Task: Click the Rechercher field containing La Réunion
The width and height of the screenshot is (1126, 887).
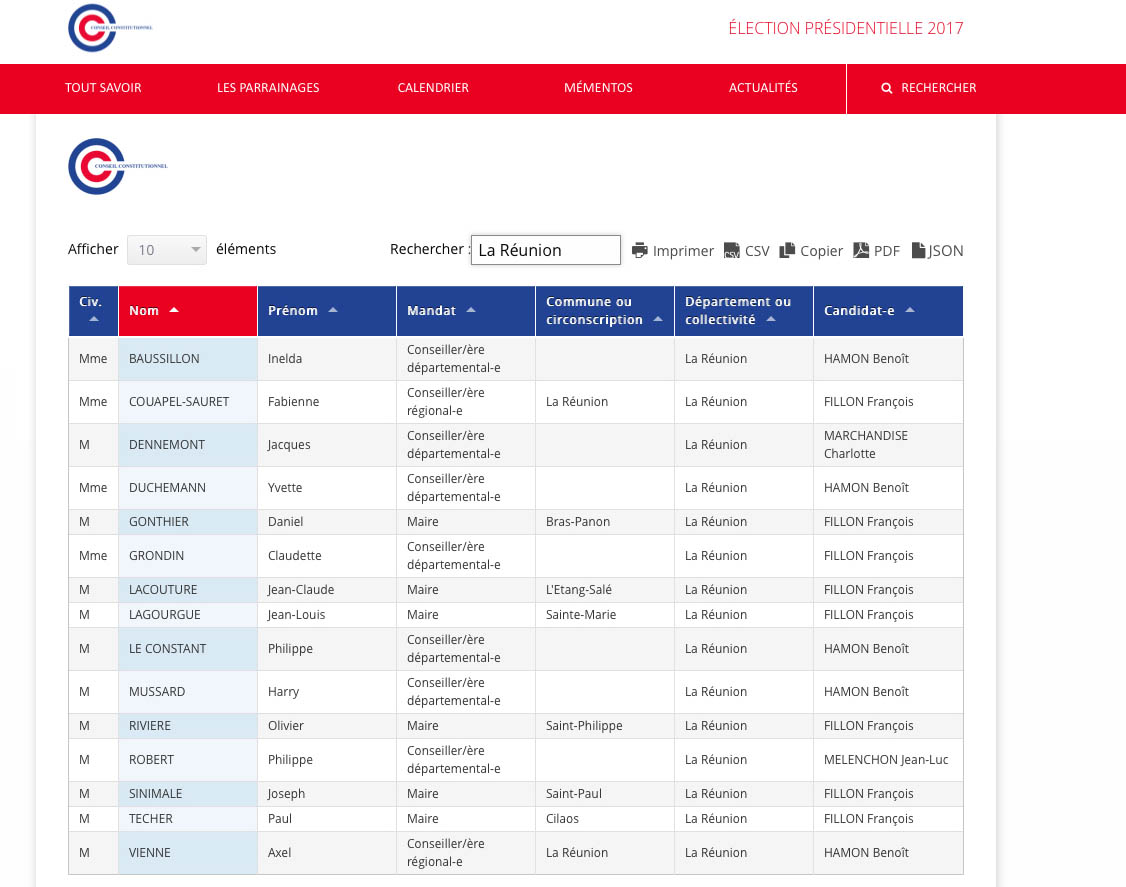Action: point(546,250)
